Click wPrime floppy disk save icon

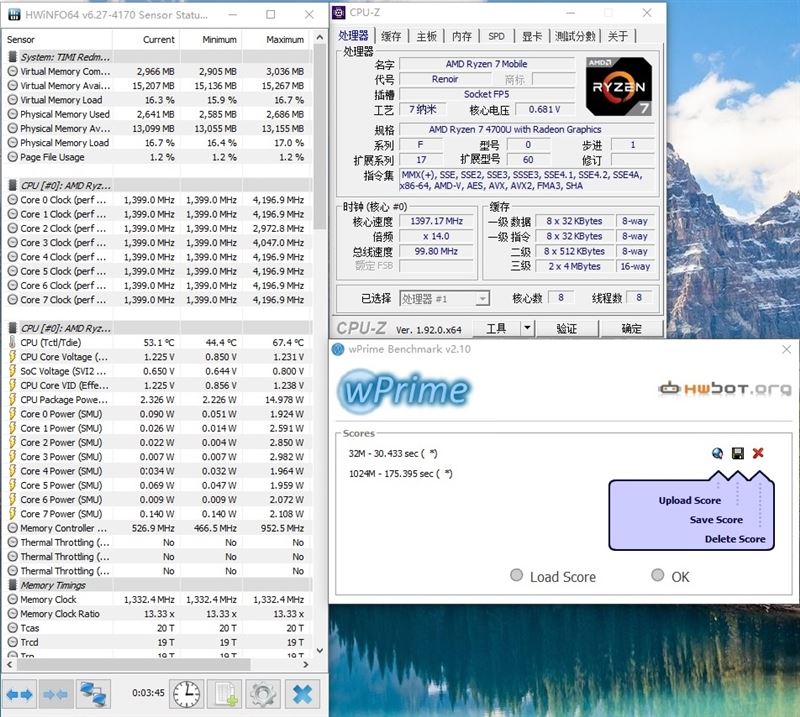click(738, 453)
